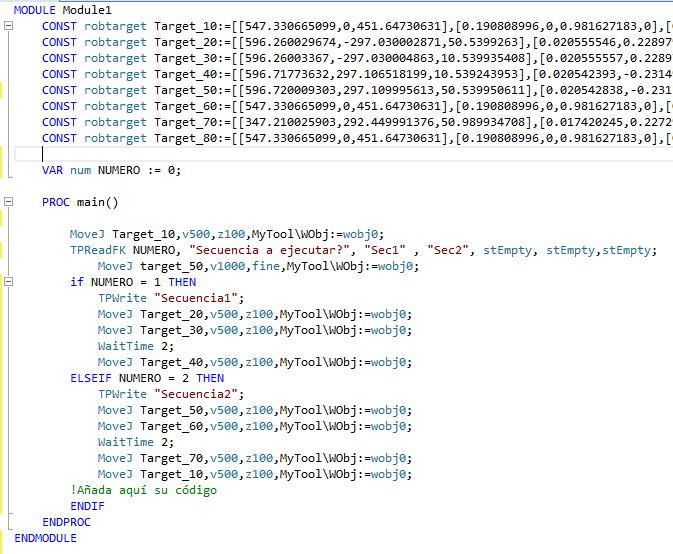This screenshot has width=673, height=554.
Task: Click the Target_80 constant declaration
Action: point(357,138)
